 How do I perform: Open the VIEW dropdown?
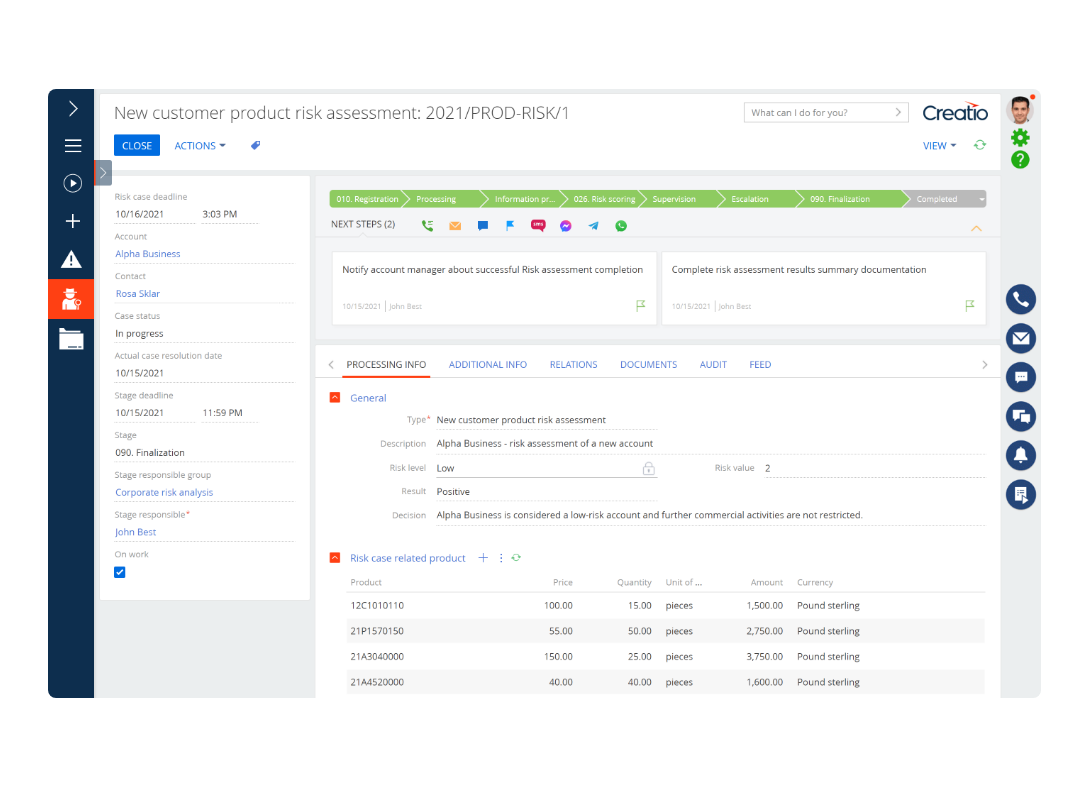(x=939, y=146)
